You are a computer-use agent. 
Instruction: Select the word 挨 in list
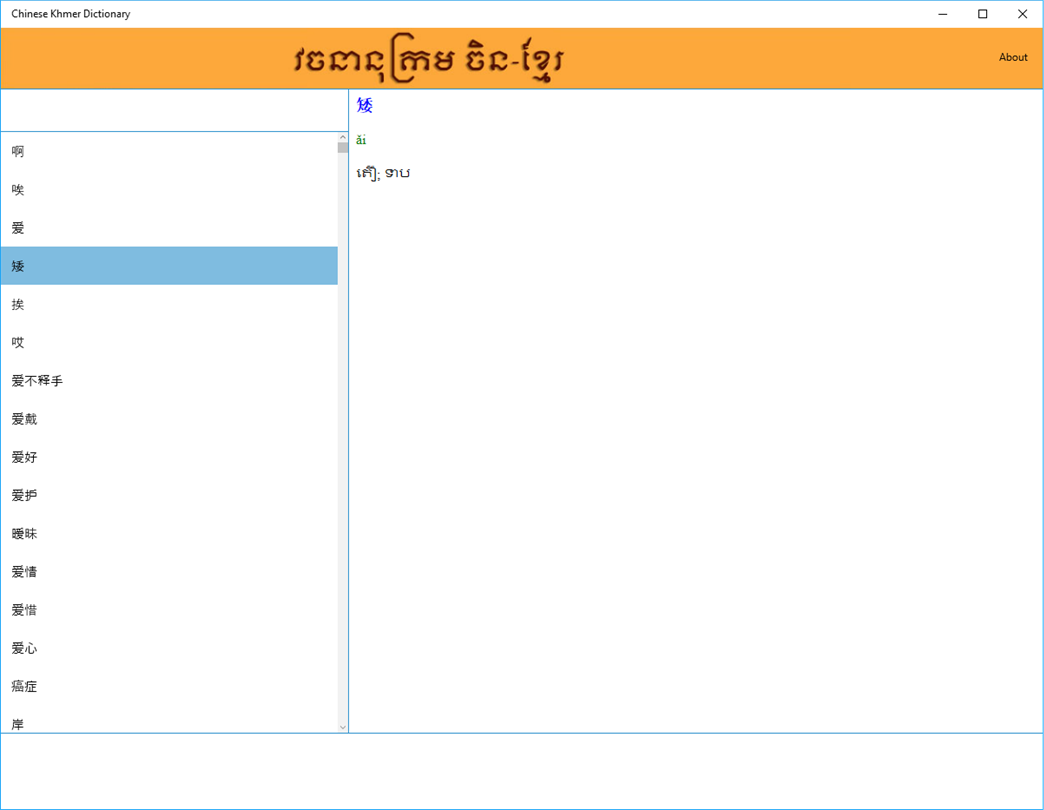click(169, 304)
